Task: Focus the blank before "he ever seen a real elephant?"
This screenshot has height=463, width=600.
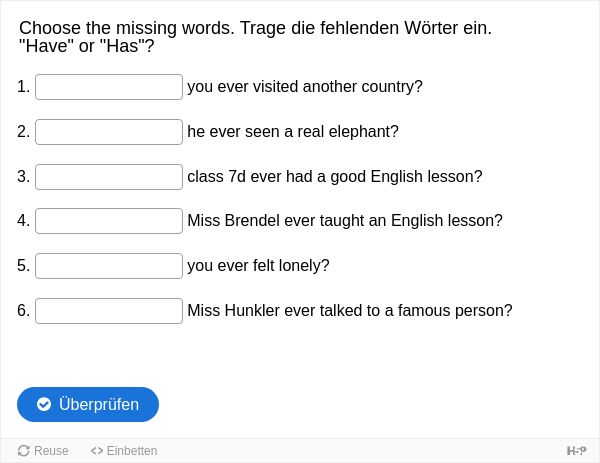Action: click(x=109, y=132)
